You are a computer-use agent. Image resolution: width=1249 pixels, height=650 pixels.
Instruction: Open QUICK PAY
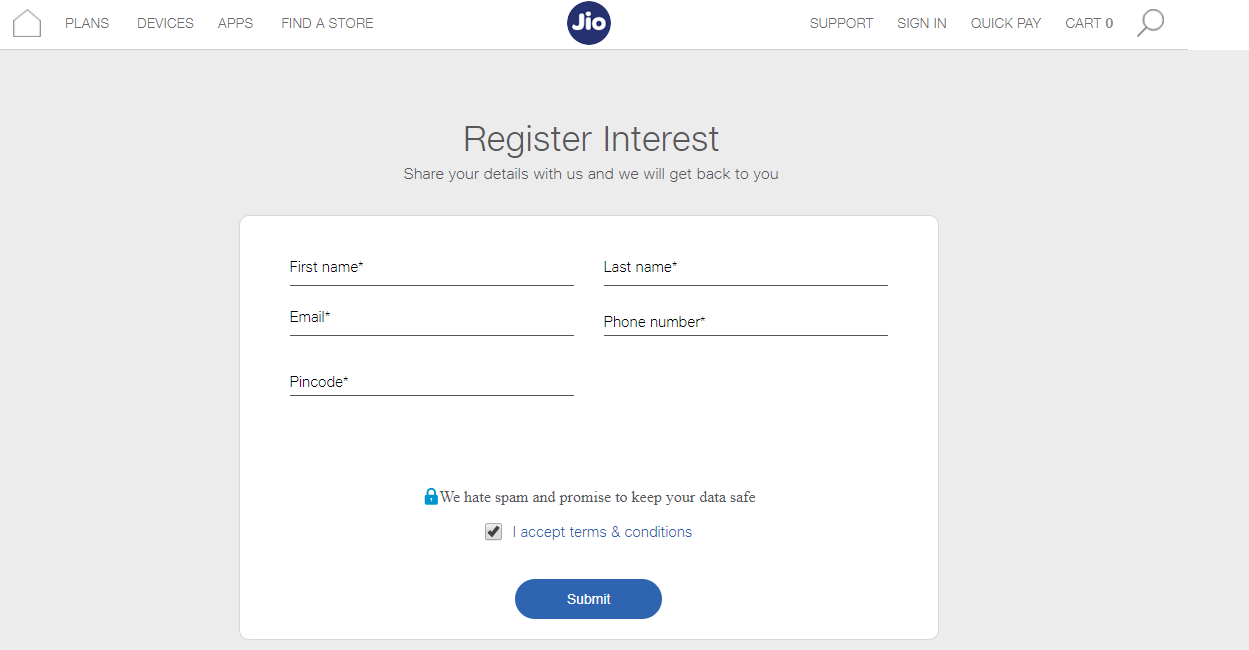(x=1005, y=23)
